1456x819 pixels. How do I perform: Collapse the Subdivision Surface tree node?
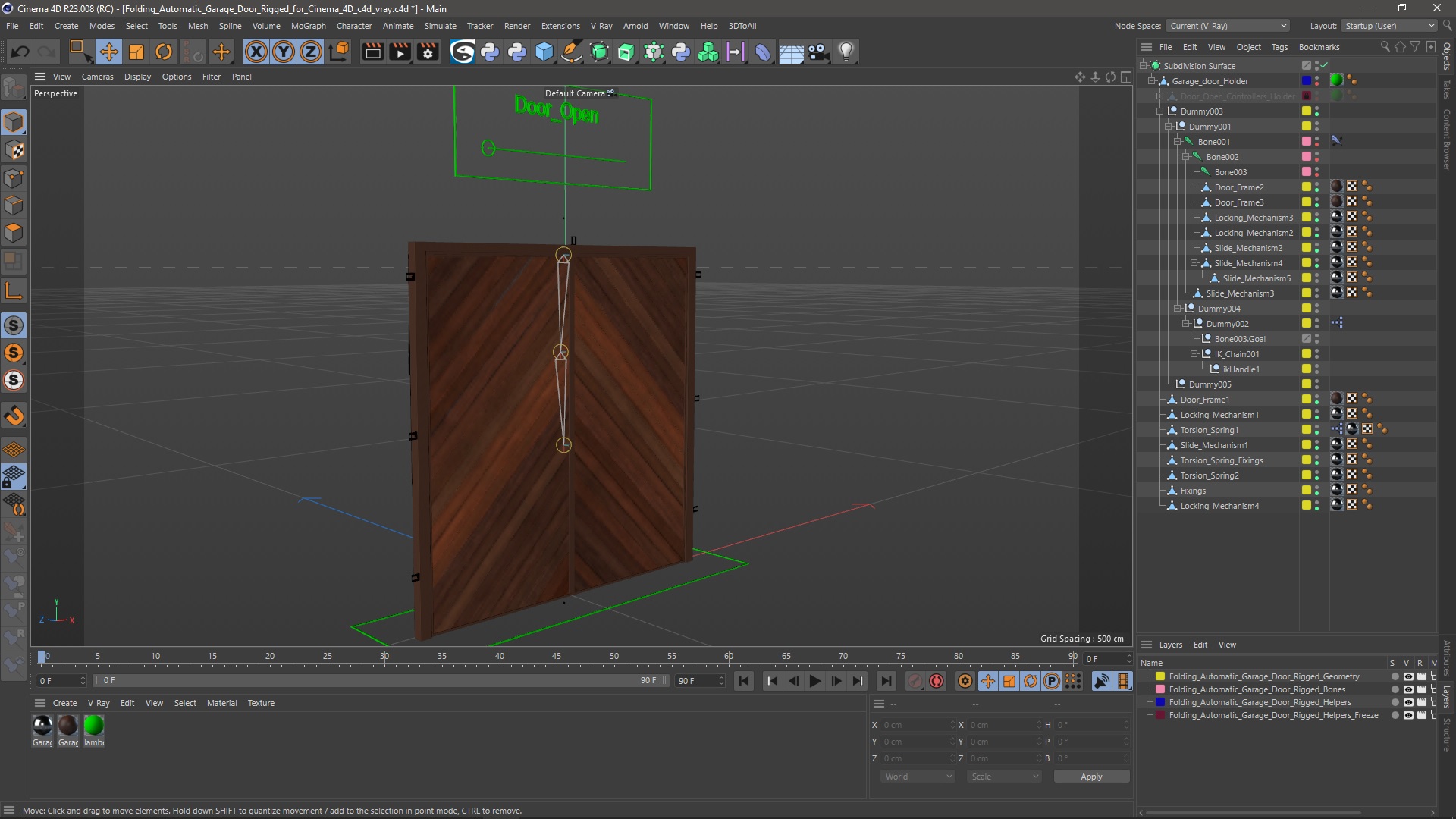[1144, 66]
